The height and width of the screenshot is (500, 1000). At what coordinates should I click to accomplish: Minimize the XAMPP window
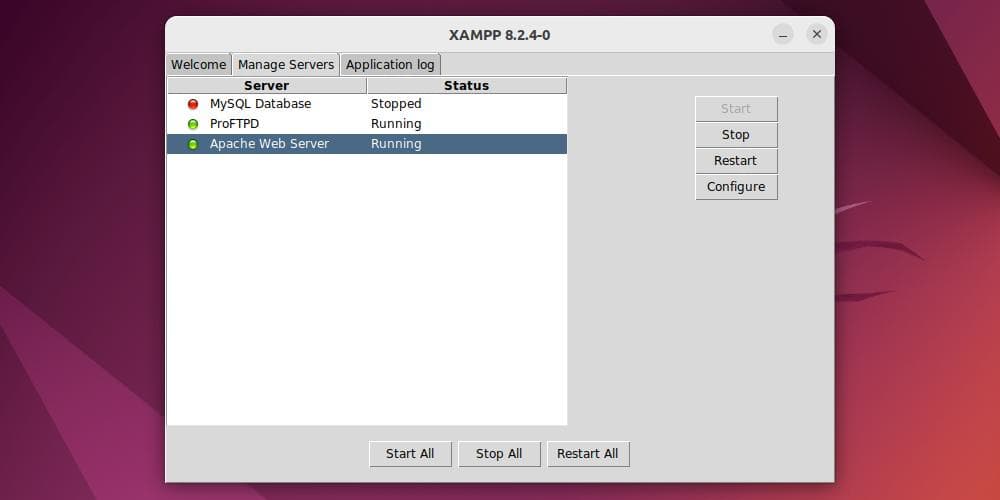tap(783, 34)
